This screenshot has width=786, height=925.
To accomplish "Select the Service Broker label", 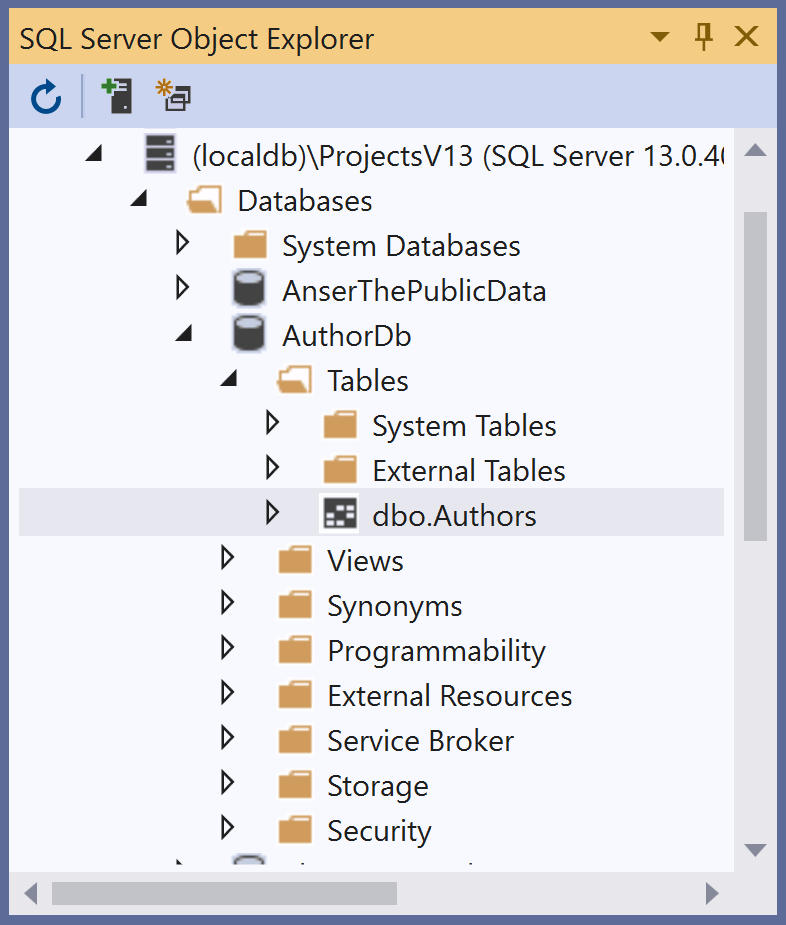I will coord(421,740).
